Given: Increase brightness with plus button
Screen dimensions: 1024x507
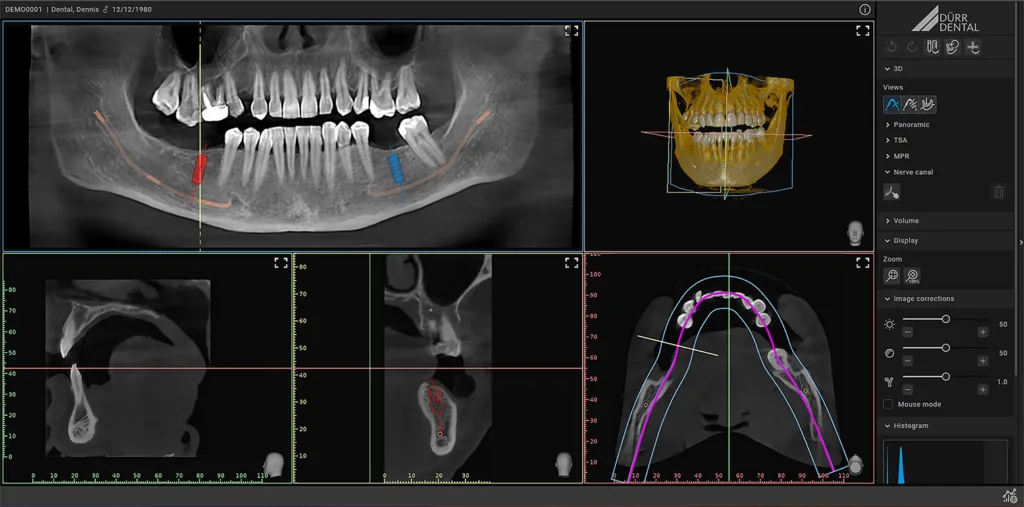Looking at the screenshot, I should click(x=982, y=333).
